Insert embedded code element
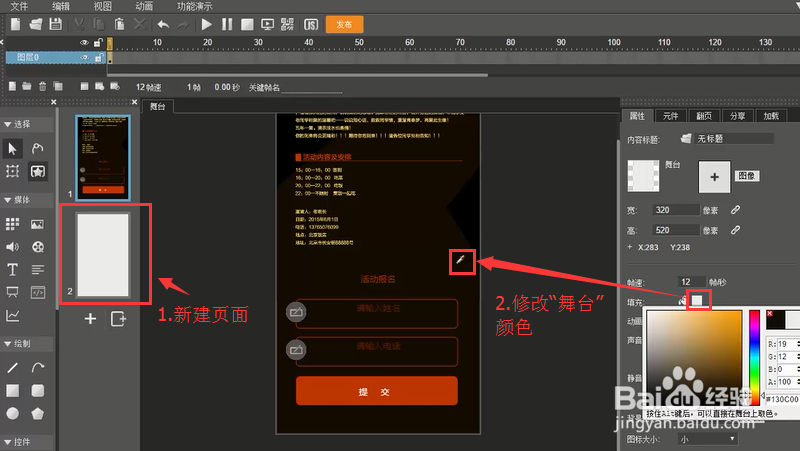800x451 pixels. pos(38,292)
